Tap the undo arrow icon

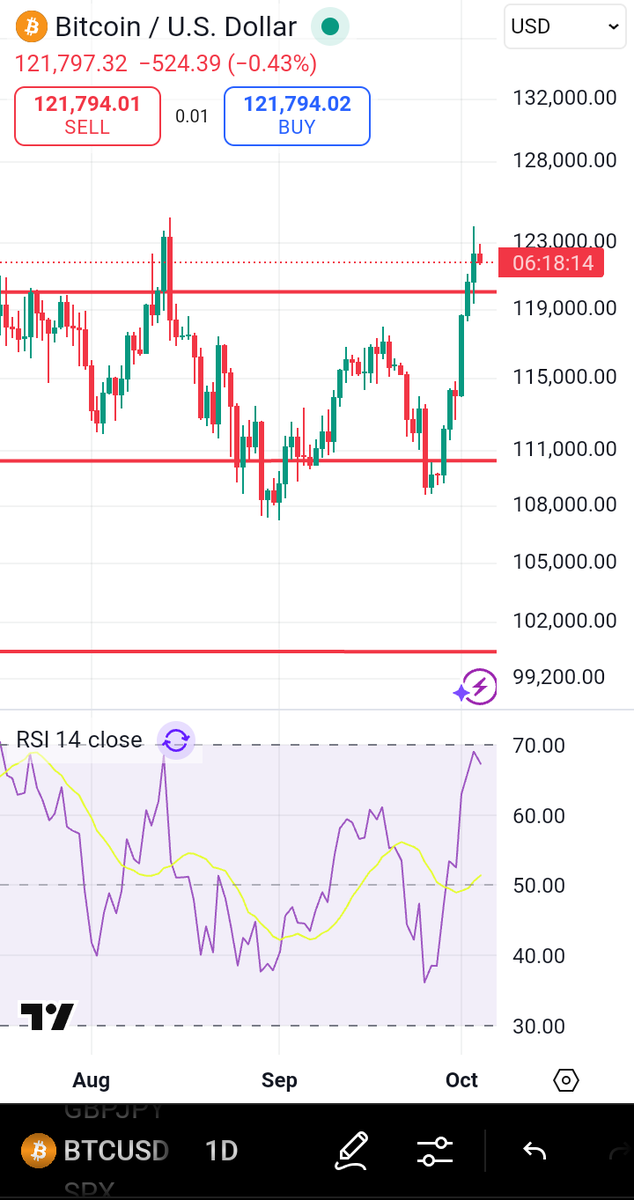coord(535,1151)
